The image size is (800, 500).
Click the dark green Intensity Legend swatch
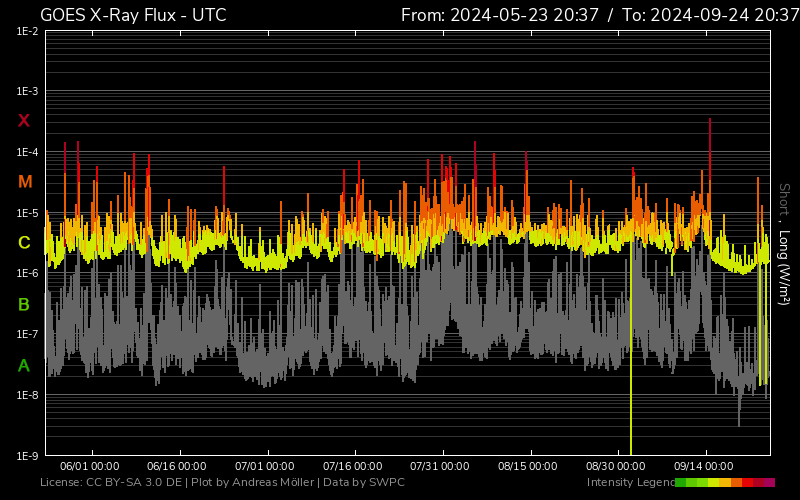click(681, 482)
